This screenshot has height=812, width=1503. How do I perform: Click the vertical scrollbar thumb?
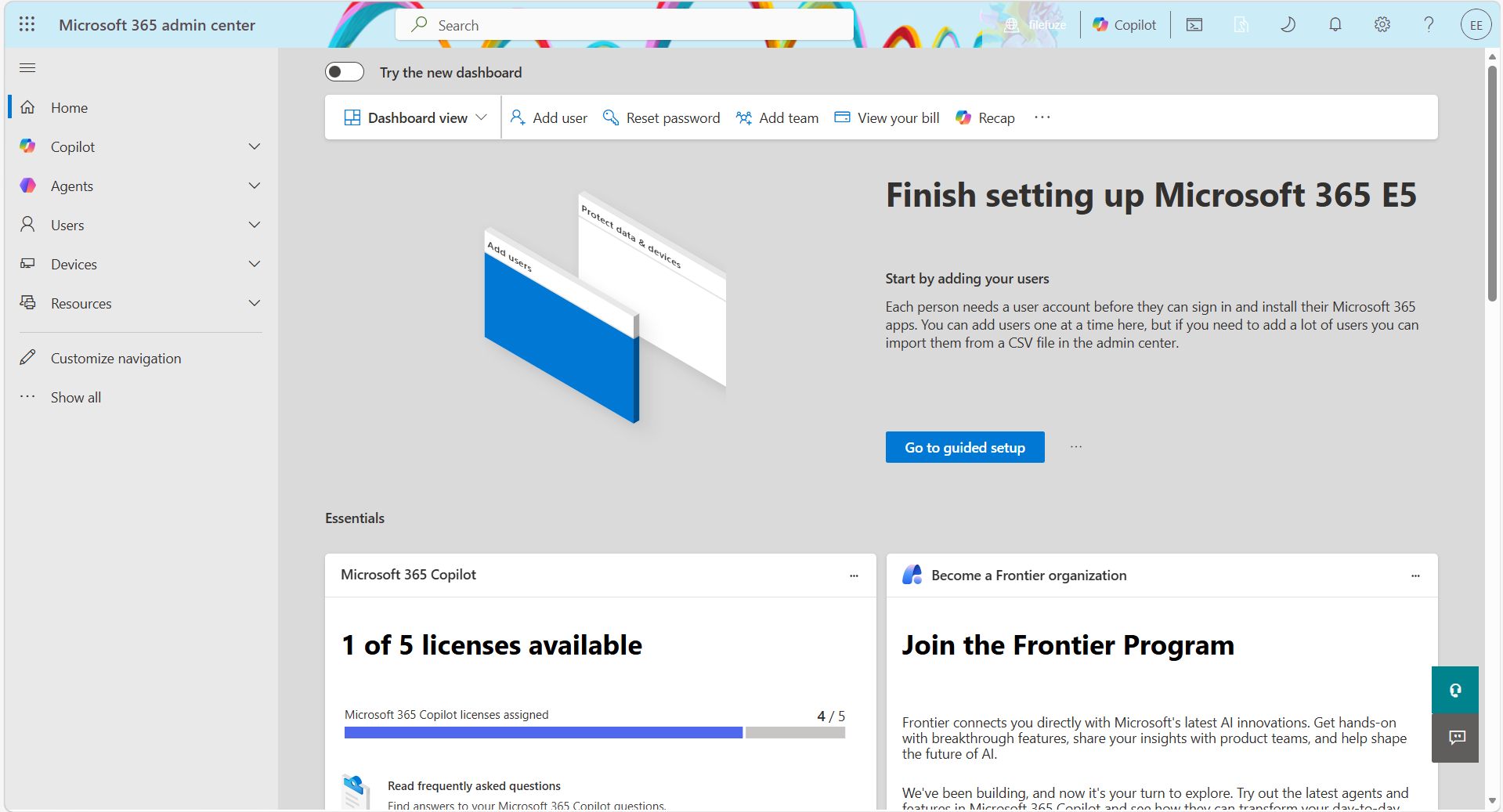[1492, 184]
